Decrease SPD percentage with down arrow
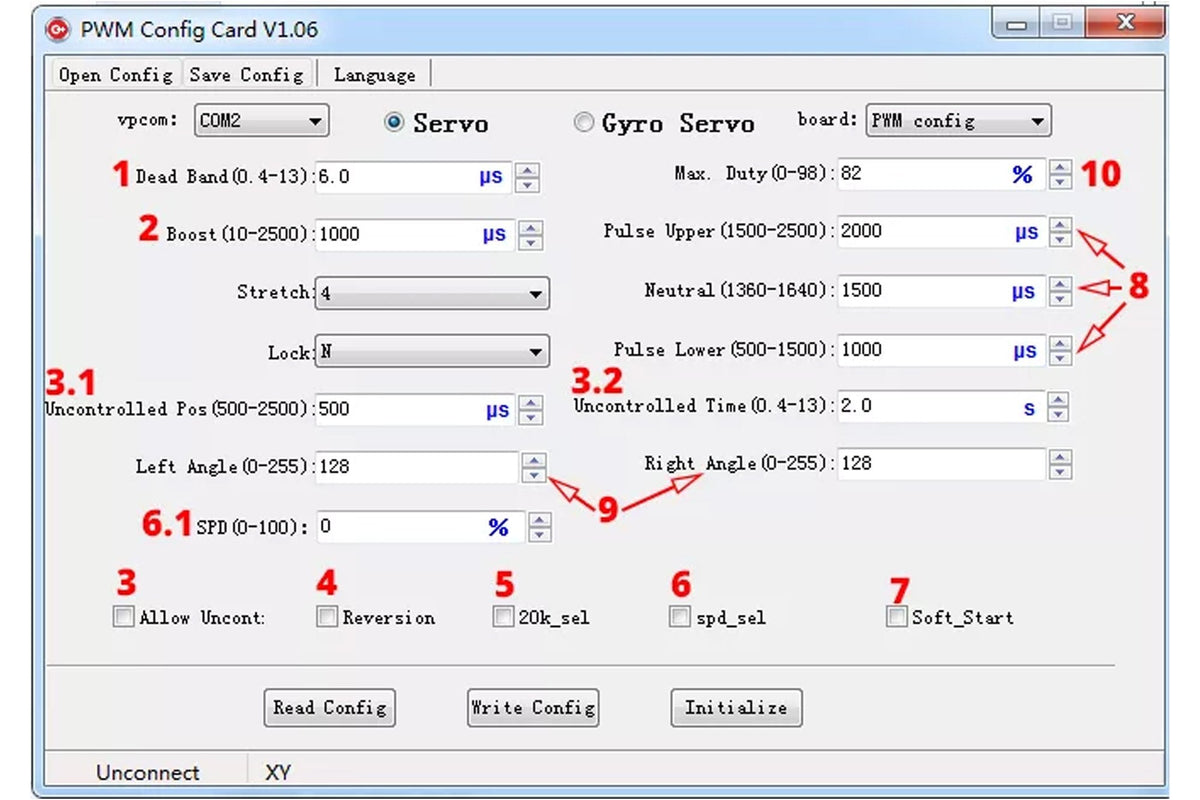The width and height of the screenshot is (1200, 800). coord(540,534)
